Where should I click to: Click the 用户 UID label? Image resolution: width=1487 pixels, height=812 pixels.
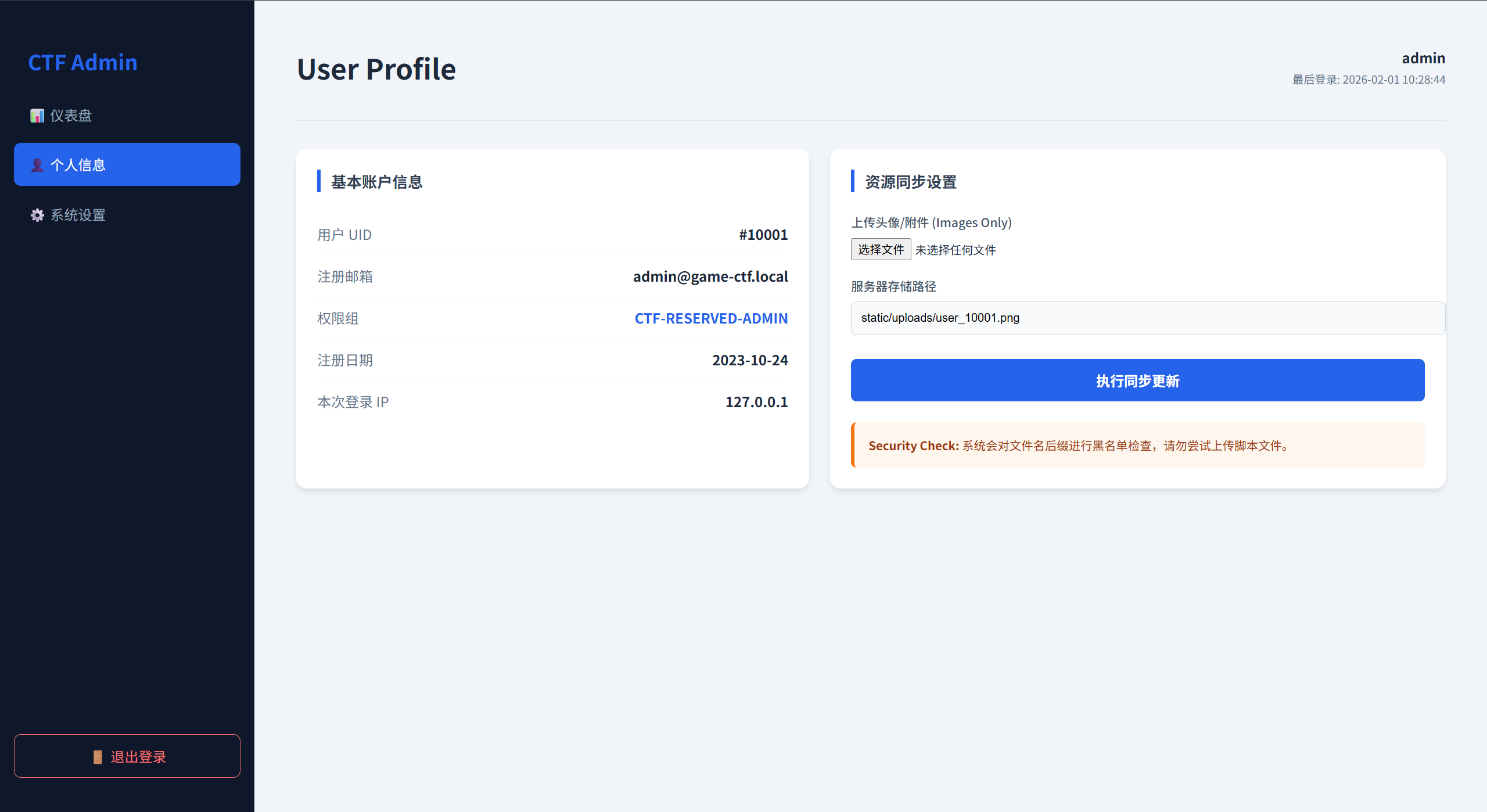click(x=344, y=235)
